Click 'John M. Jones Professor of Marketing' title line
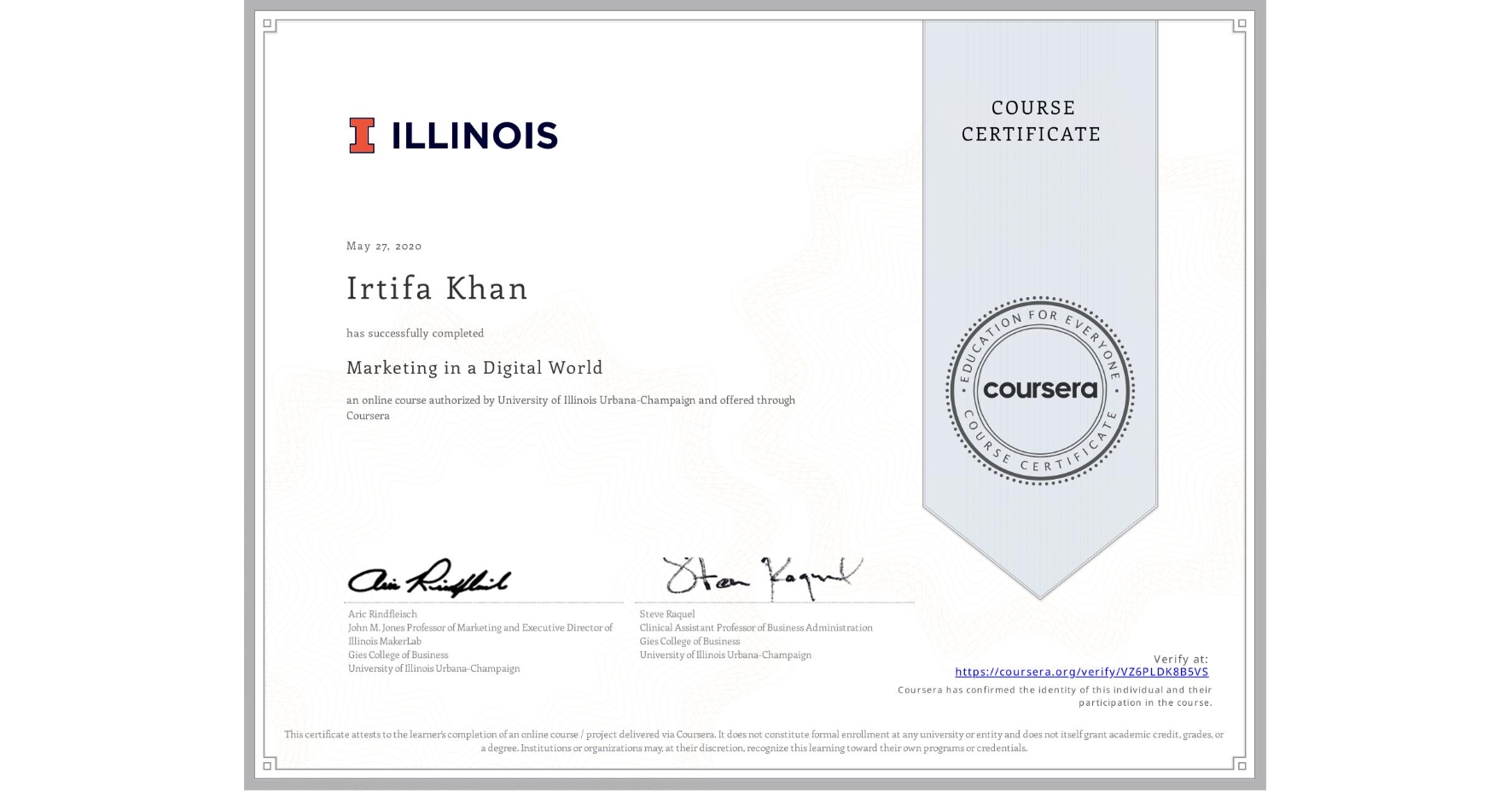Screen dimensions: 1512x792 tap(480, 627)
